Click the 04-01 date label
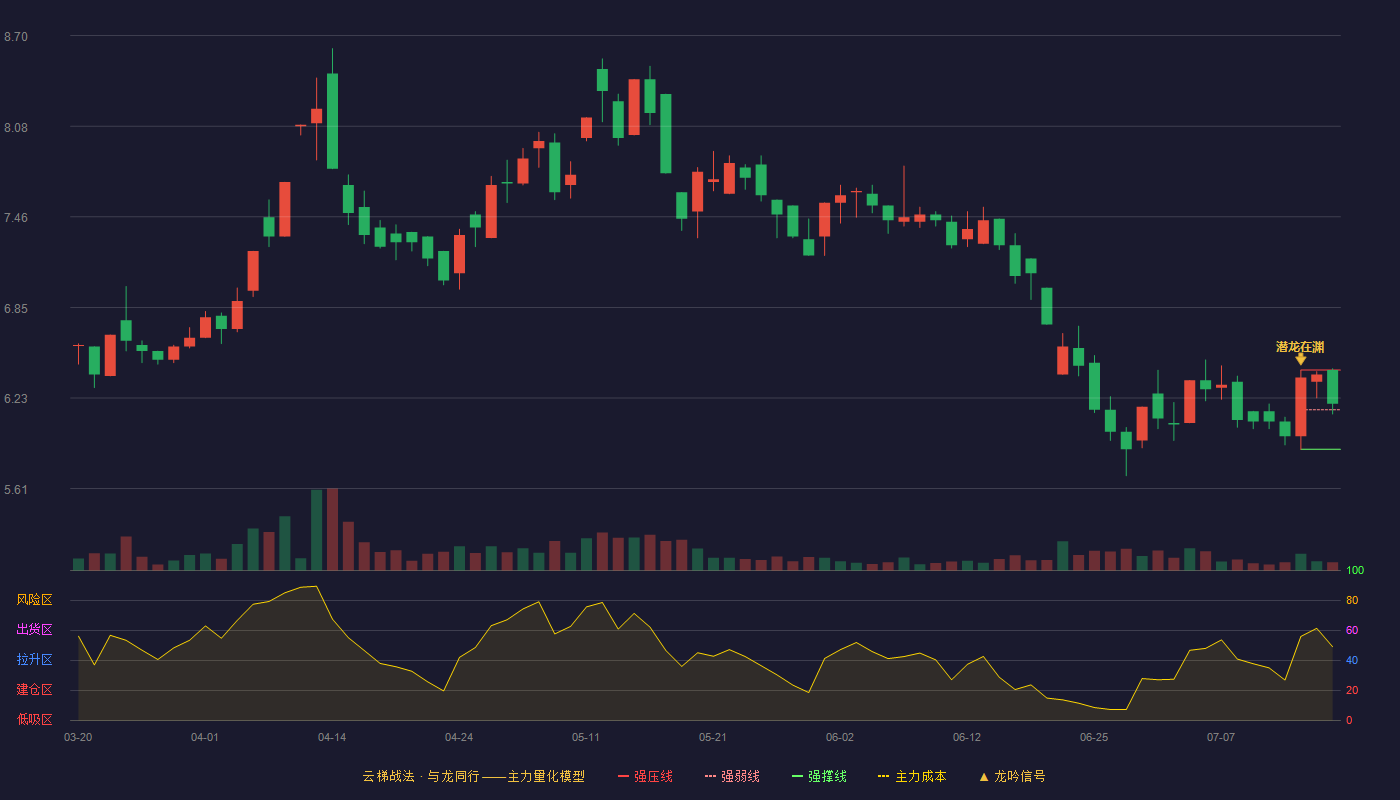The image size is (1400, 800). point(205,737)
